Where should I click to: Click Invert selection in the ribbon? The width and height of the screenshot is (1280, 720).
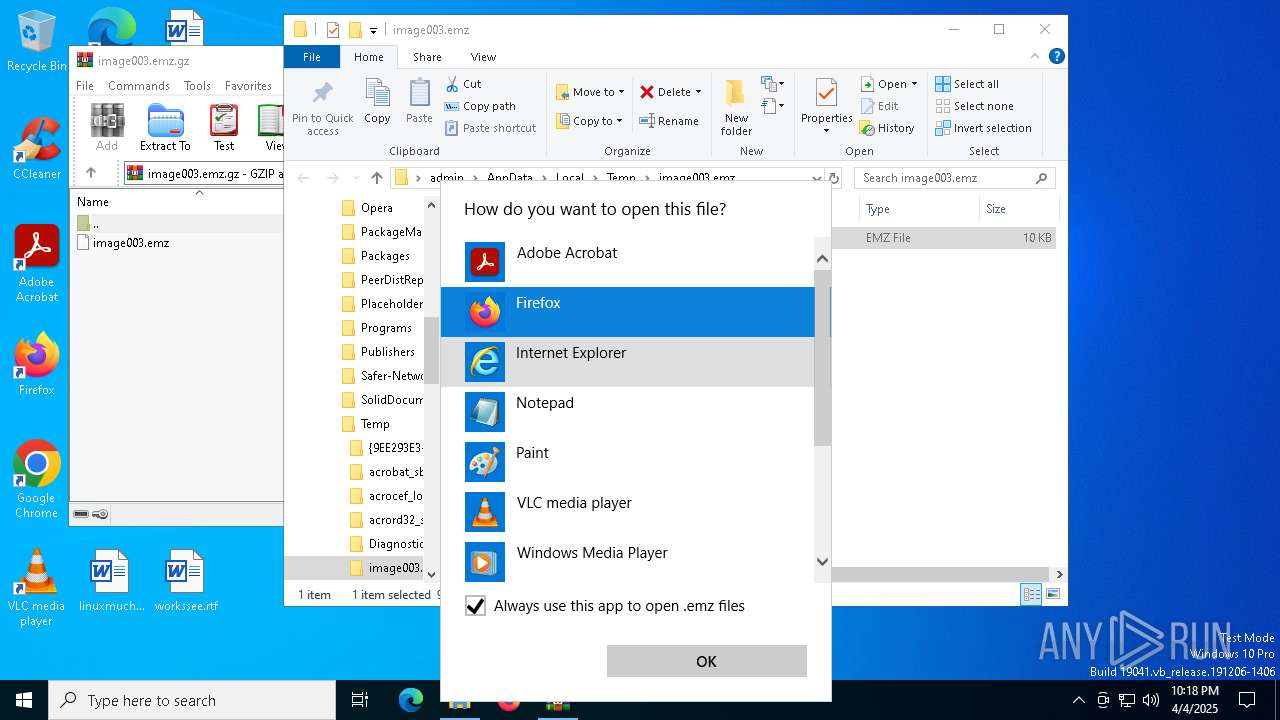pos(984,128)
